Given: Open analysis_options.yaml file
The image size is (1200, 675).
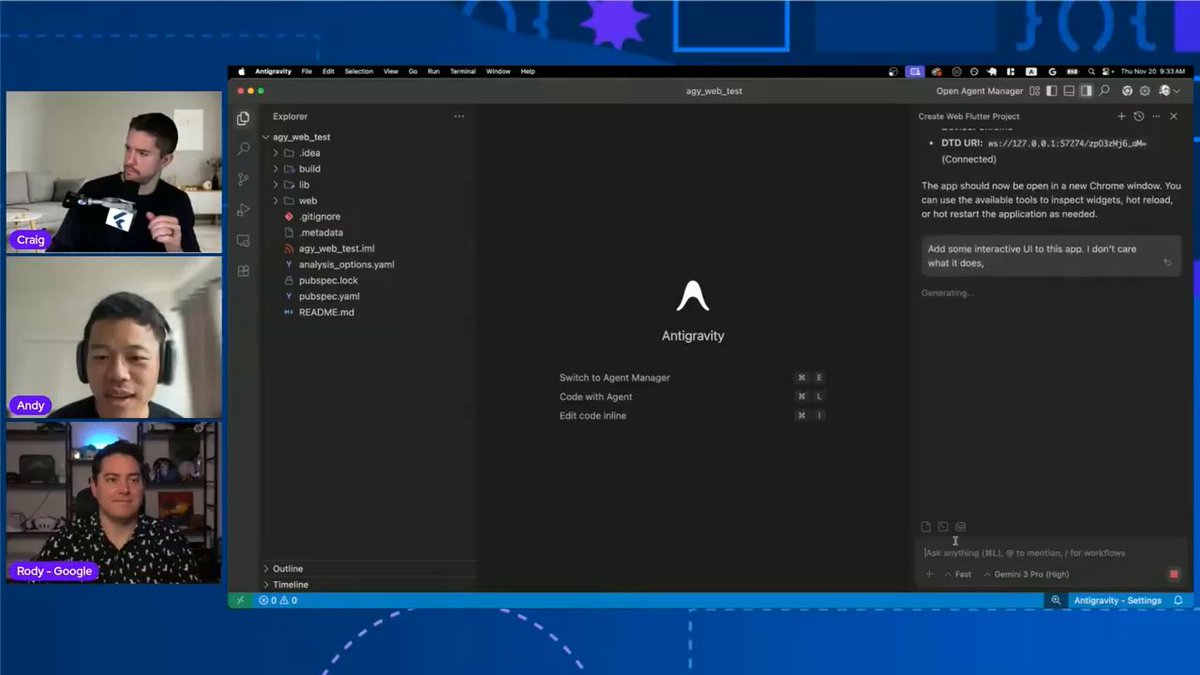Looking at the screenshot, I should 346,265.
